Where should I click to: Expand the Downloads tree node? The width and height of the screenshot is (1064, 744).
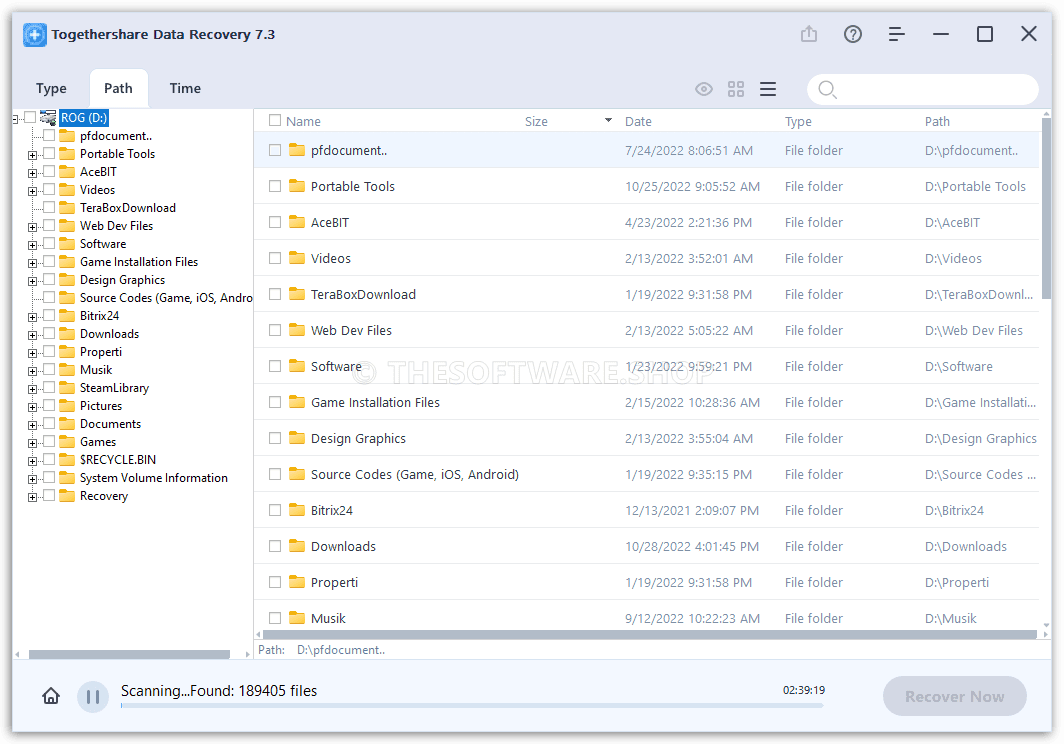click(x=32, y=335)
